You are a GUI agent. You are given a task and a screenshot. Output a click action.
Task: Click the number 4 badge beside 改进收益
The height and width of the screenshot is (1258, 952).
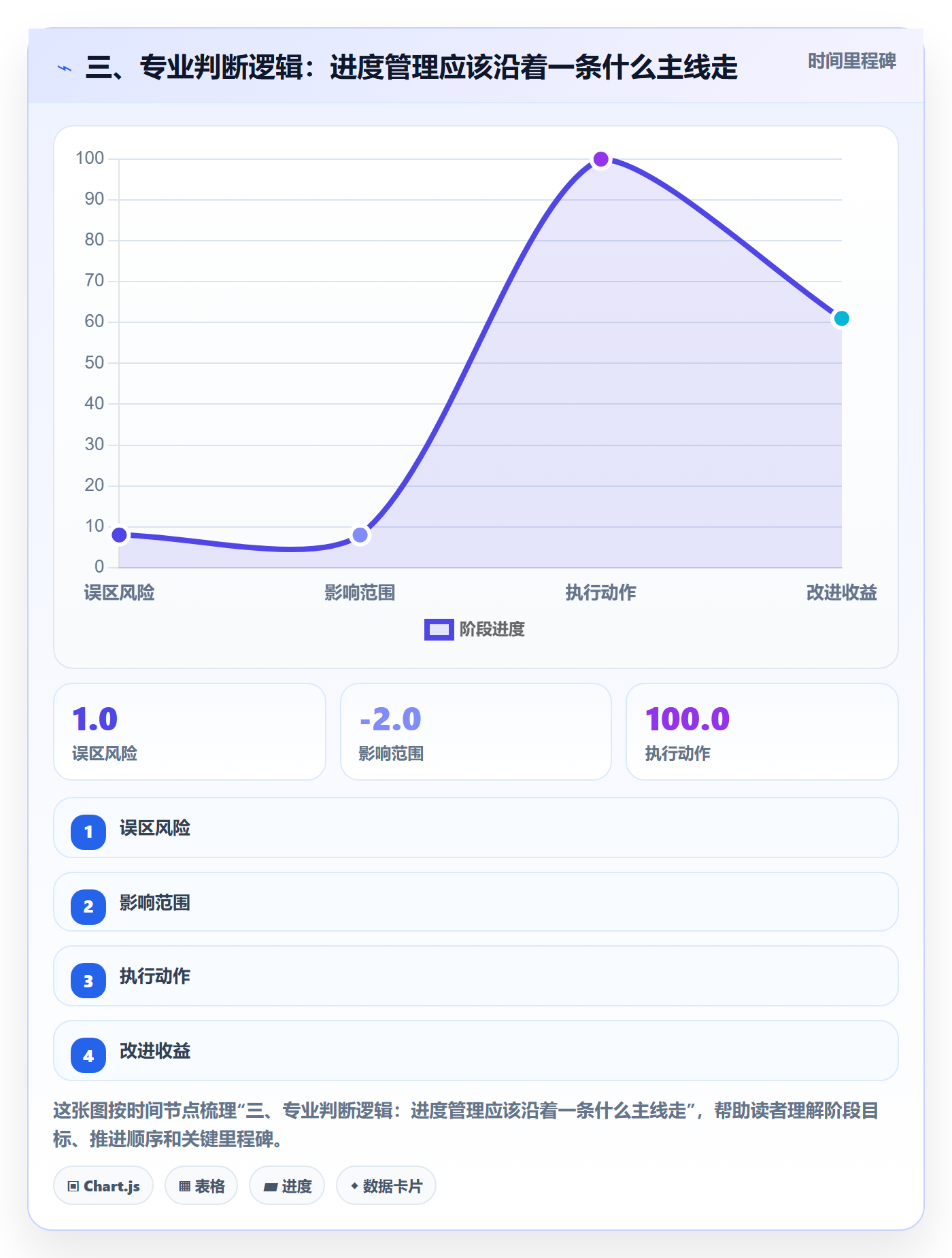click(88, 1055)
